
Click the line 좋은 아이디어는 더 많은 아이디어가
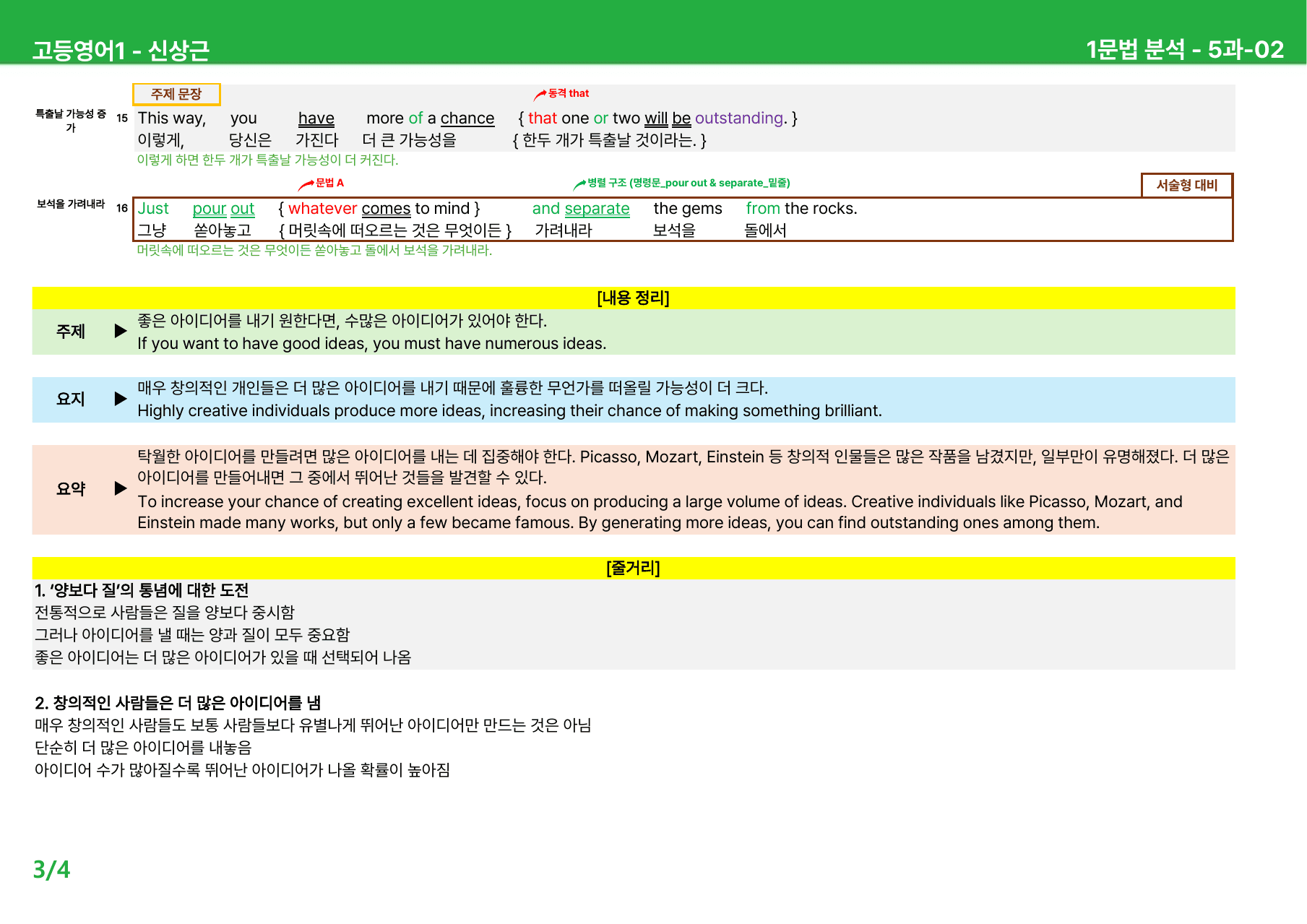(x=223, y=657)
